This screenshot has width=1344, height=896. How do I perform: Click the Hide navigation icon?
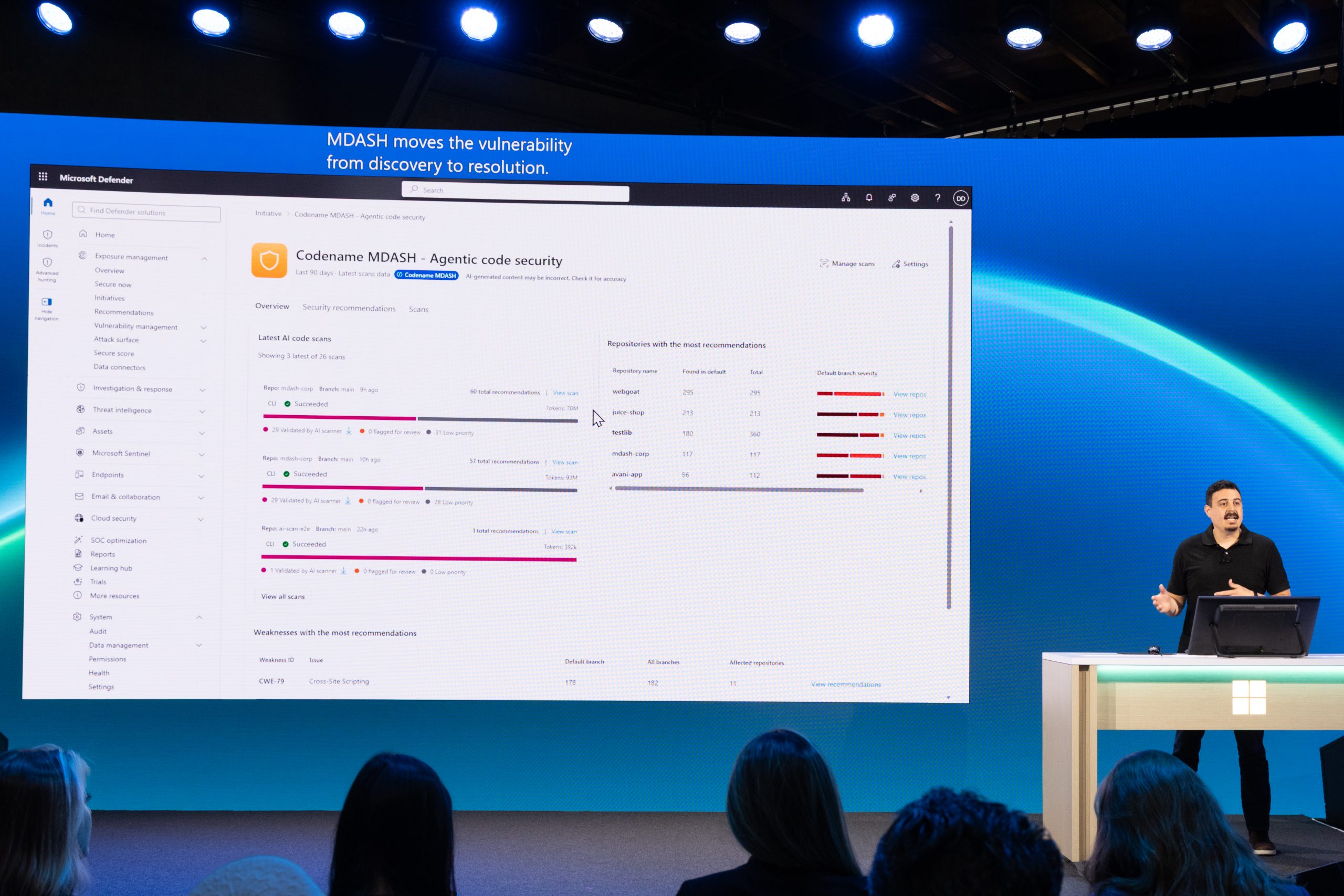pyautogui.click(x=47, y=302)
